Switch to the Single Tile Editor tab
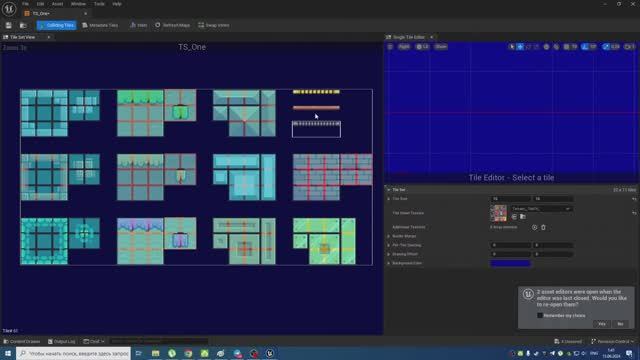The width and height of the screenshot is (640, 360). click(x=409, y=37)
